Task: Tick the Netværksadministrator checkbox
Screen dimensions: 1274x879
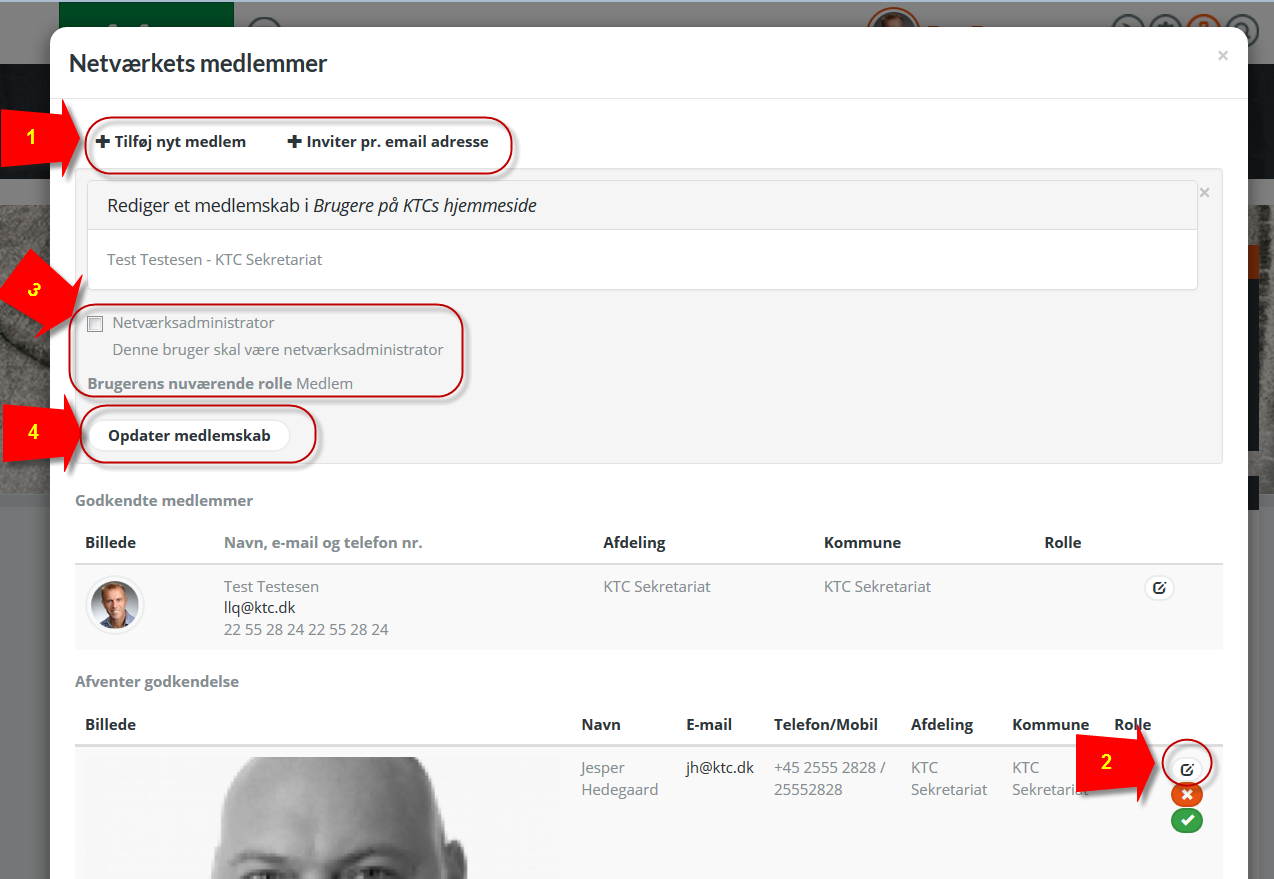Action: [95, 324]
